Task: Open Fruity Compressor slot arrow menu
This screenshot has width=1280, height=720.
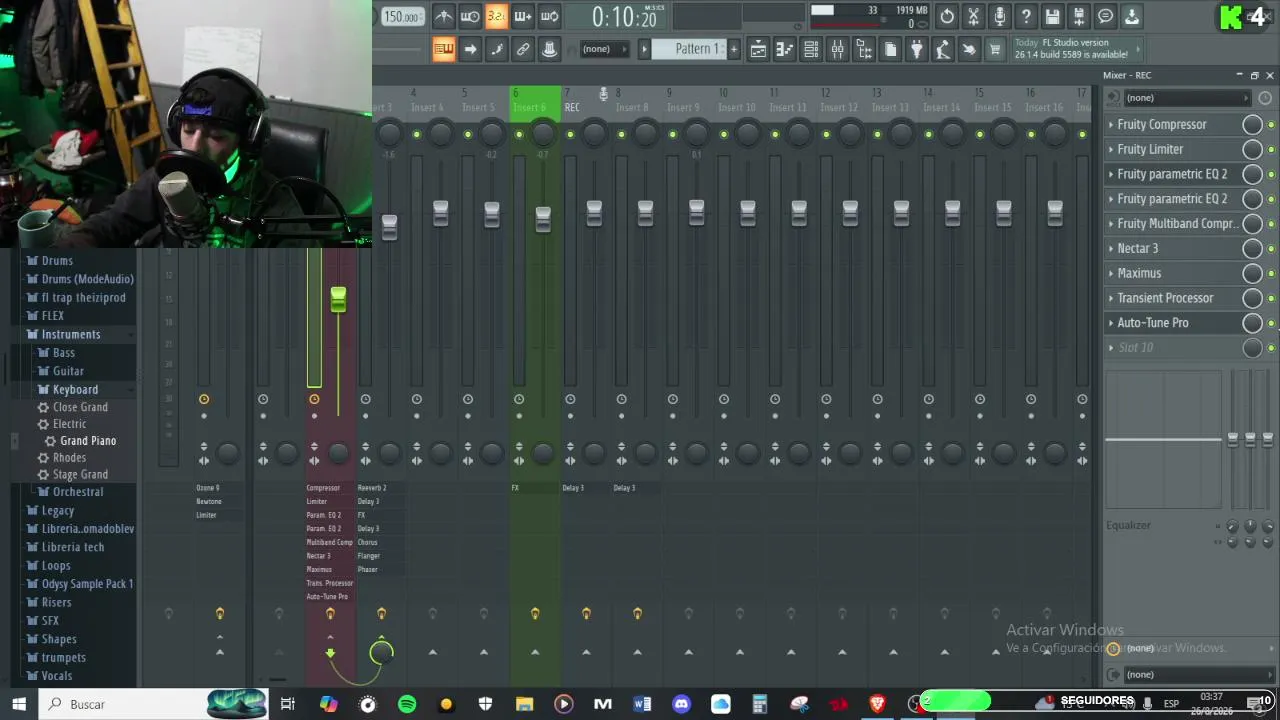Action: tap(1111, 125)
